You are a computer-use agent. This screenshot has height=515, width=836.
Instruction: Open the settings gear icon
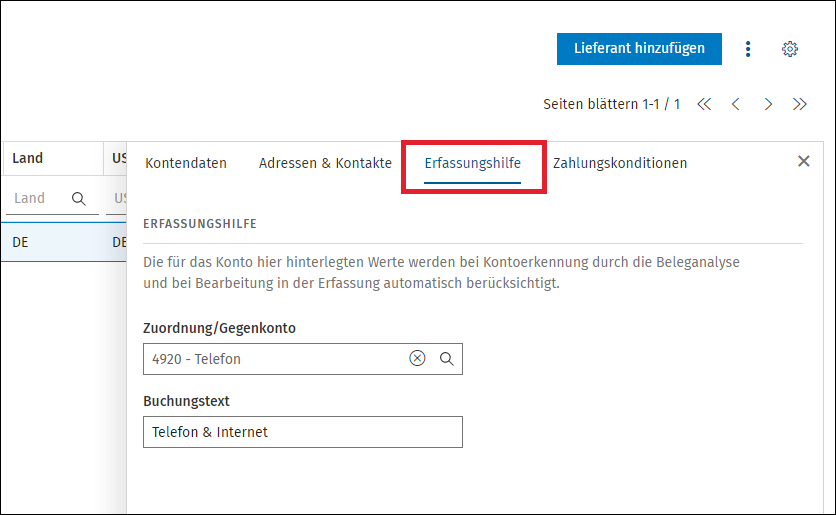[x=790, y=49]
